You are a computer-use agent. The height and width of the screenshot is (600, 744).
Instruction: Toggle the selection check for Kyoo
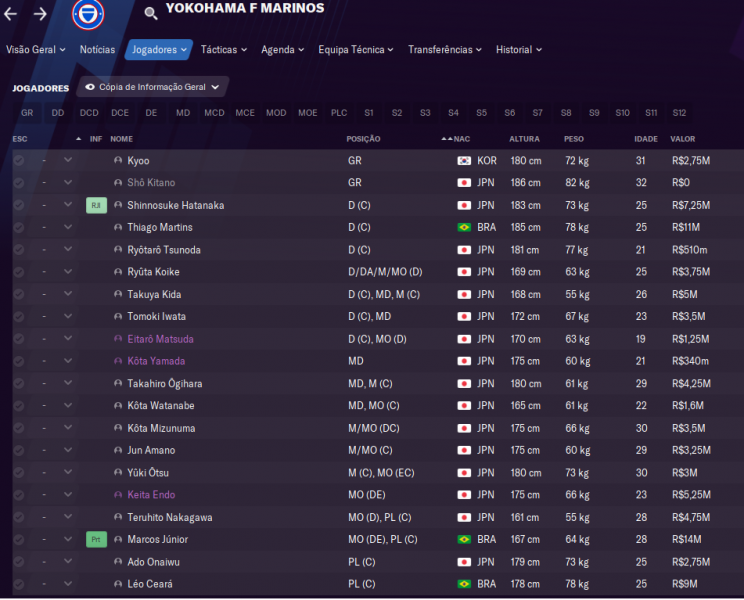(19, 160)
